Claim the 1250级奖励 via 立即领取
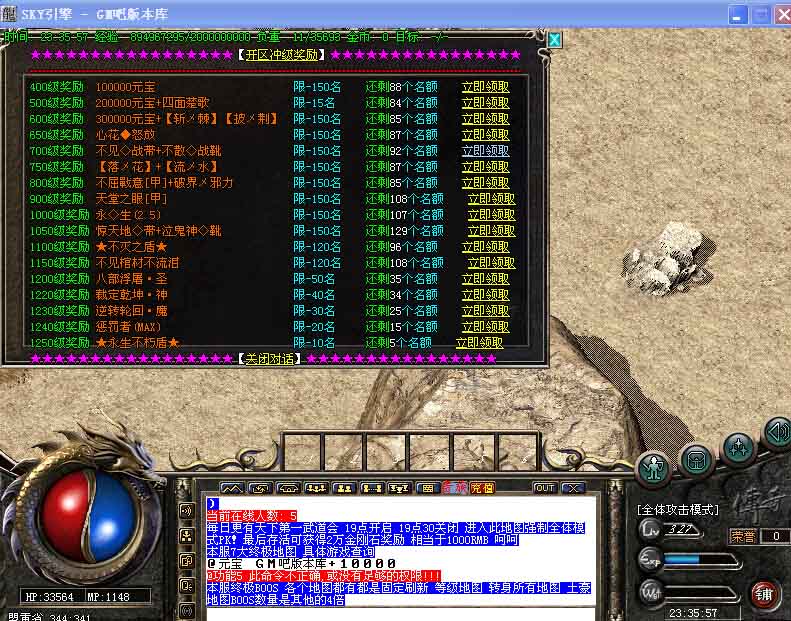 tap(479, 343)
